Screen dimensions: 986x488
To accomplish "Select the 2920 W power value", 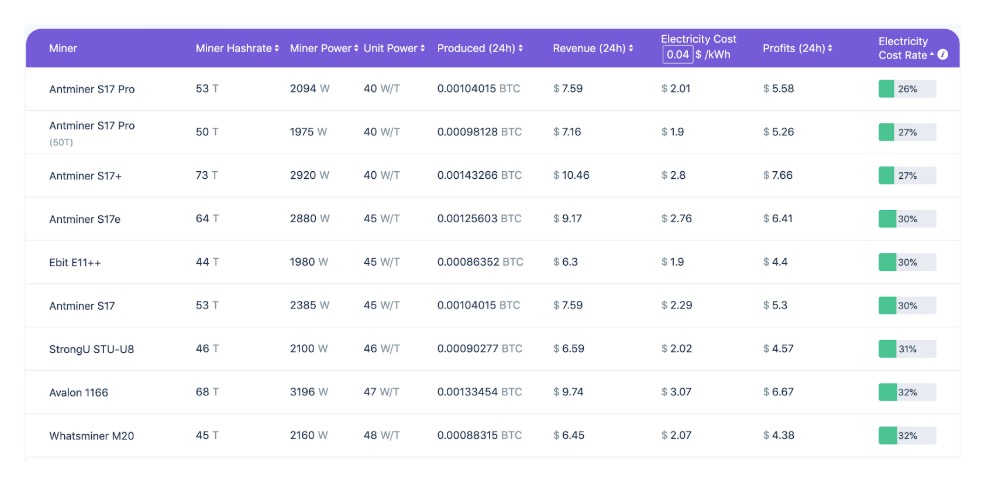I will coord(309,175).
